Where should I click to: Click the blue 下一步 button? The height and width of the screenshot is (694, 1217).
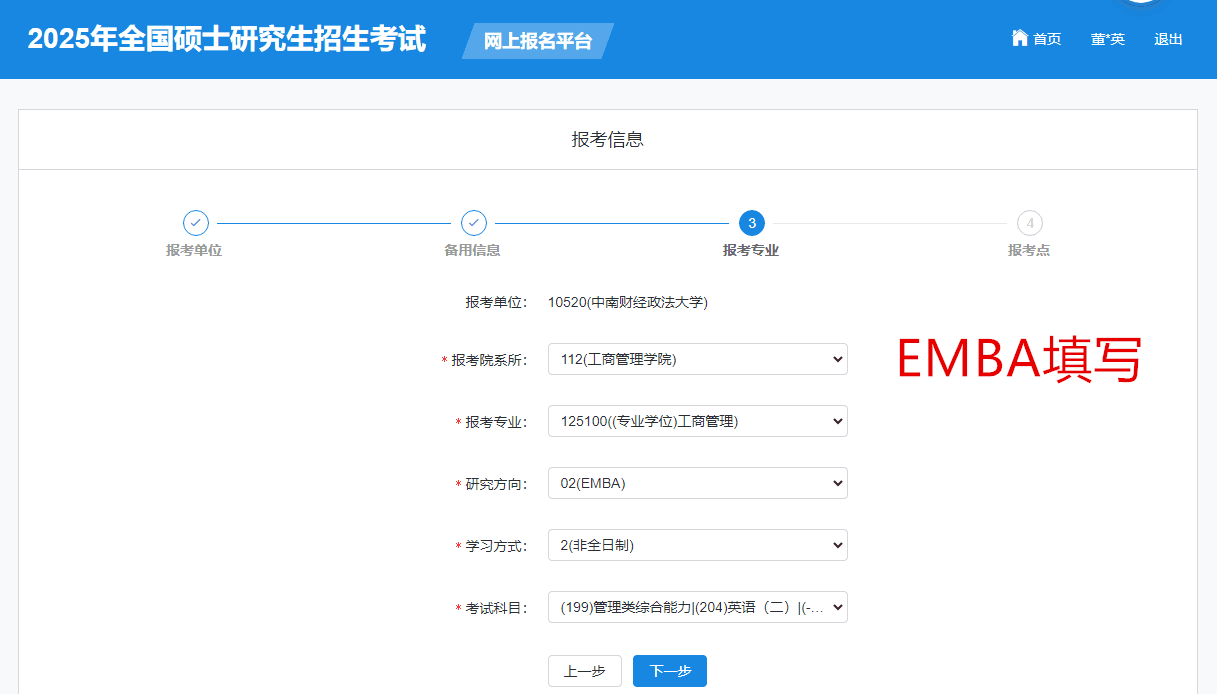click(x=670, y=671)
